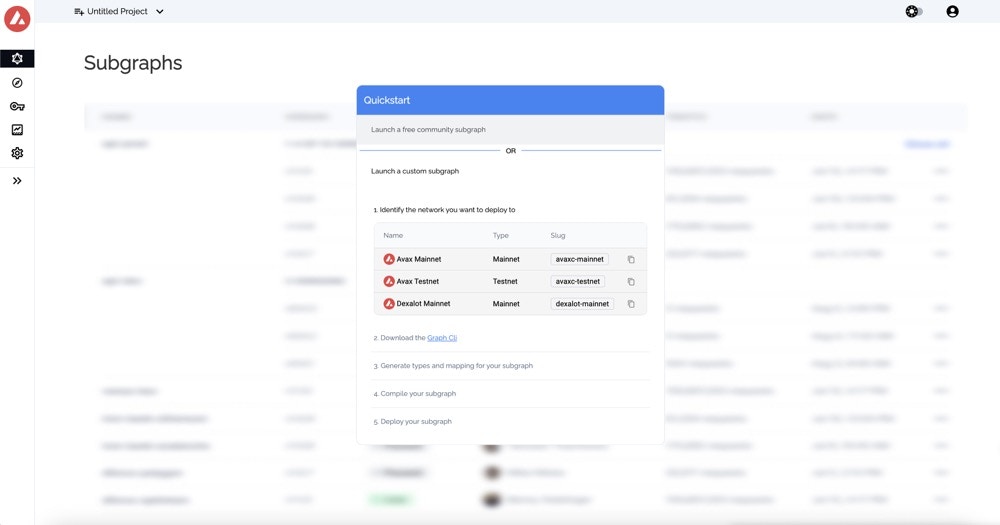Copy the avaxc-testnet slug
This screenshot has height=525, width=1000.
pyautogui.click(x=631, y=282)
